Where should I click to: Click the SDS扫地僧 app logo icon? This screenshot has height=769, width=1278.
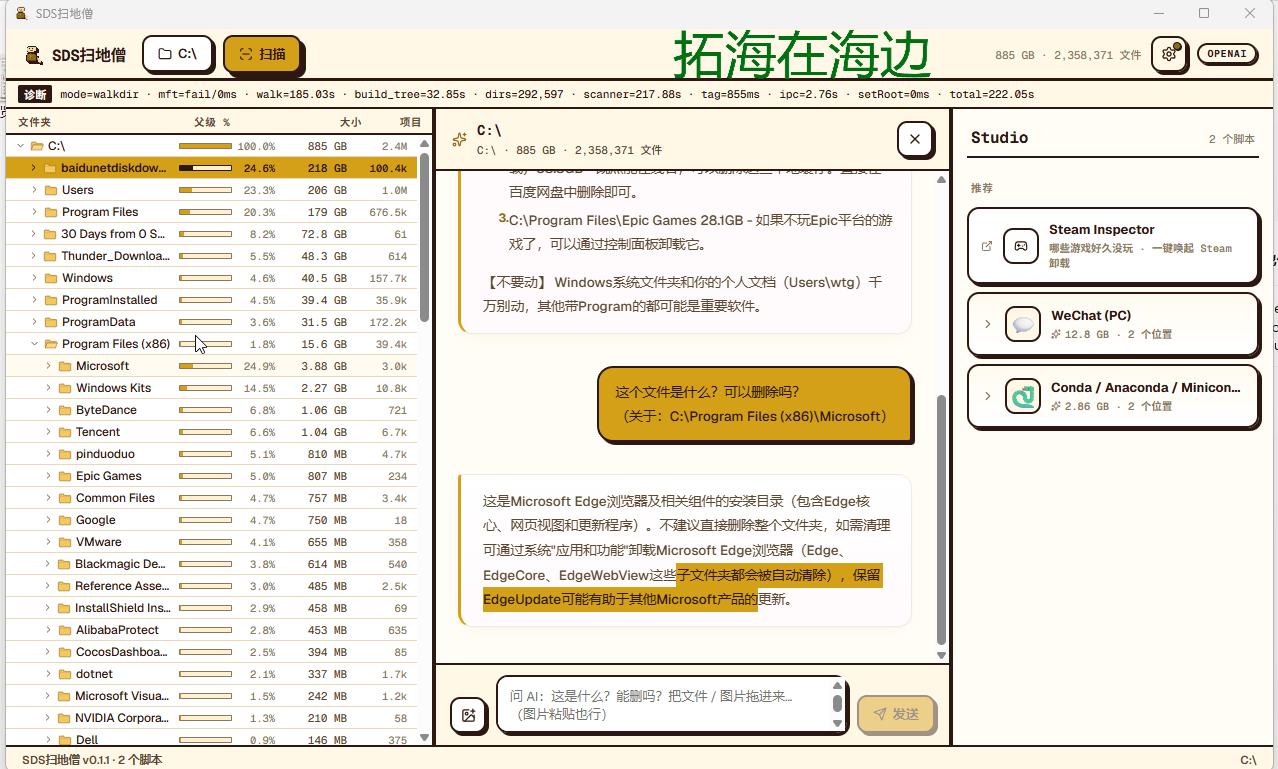[34, 54]
